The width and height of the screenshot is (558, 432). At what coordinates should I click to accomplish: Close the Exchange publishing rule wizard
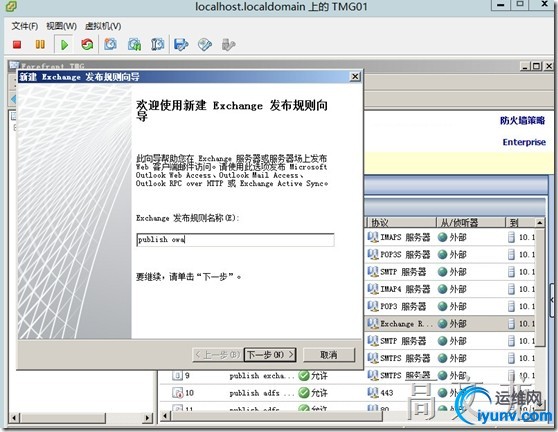tap(355, 77)
